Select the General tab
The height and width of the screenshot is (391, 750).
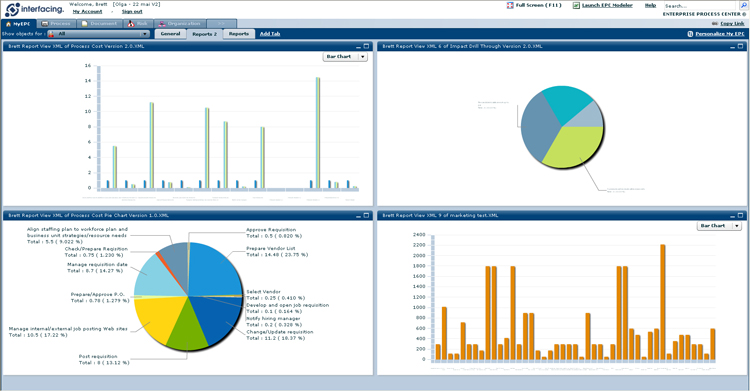[x=170, y=34]
